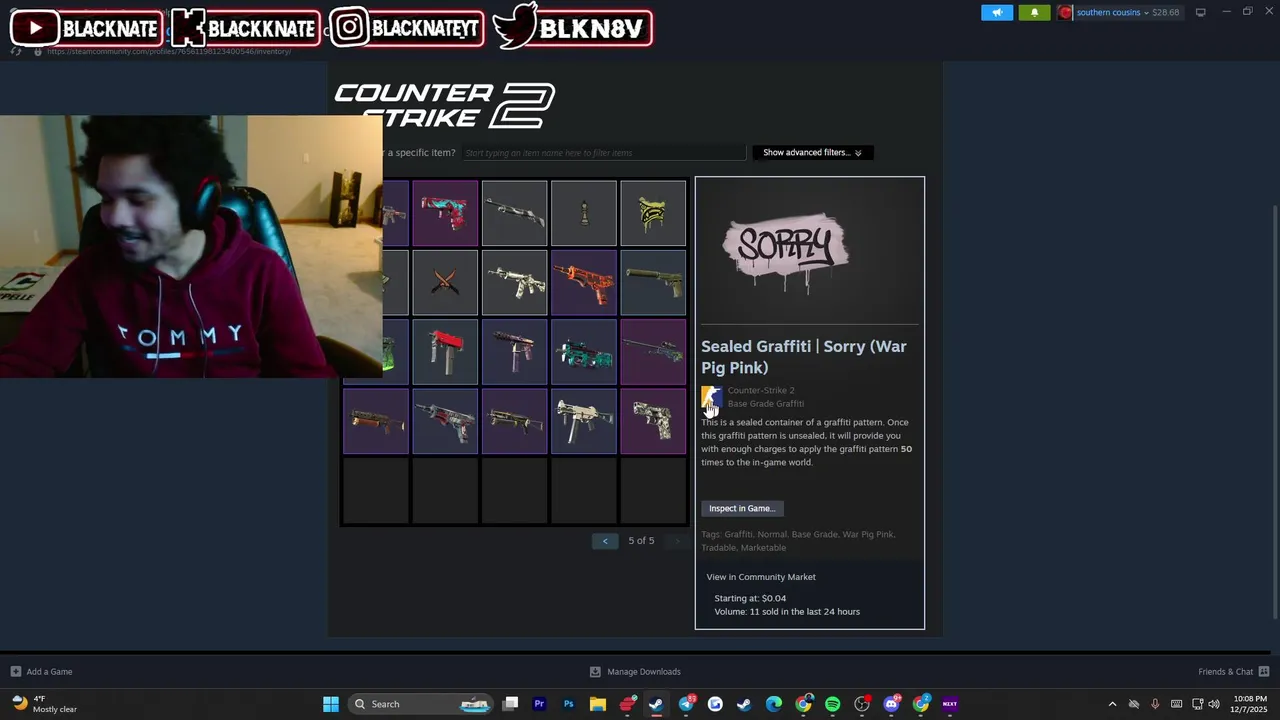Open Manage Downloads

pos(635,672)
